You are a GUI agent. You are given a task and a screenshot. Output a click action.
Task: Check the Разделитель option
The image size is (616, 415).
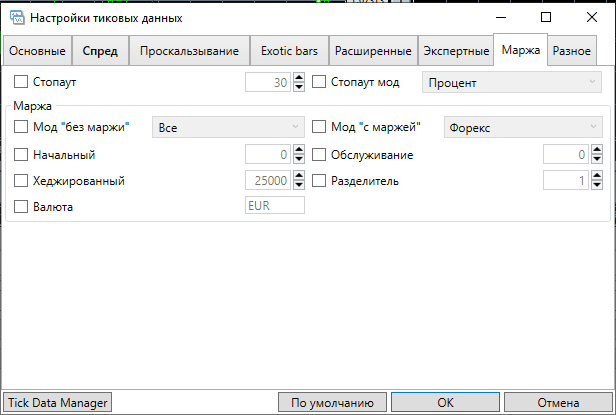[319, 180]
